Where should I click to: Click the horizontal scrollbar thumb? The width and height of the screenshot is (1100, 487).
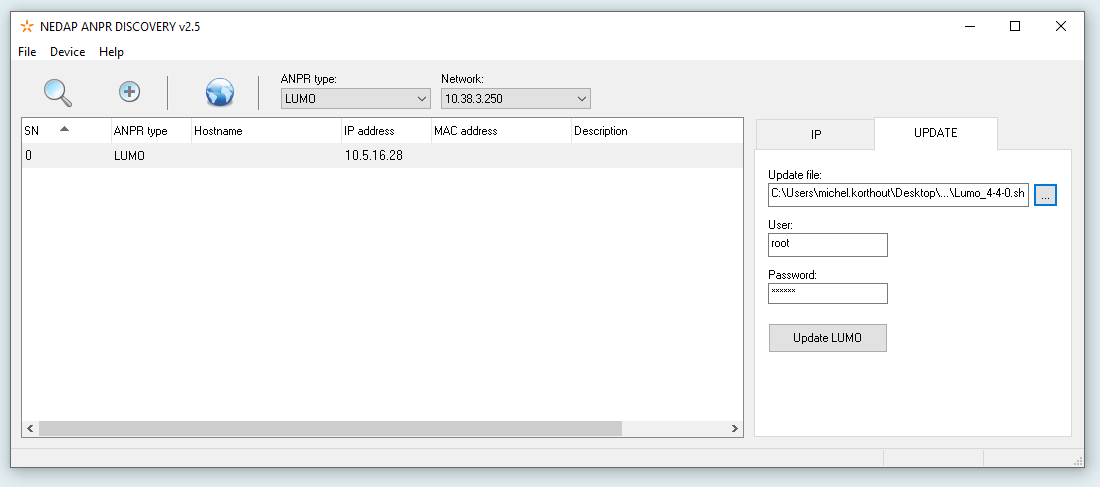[x=330, y=428]
